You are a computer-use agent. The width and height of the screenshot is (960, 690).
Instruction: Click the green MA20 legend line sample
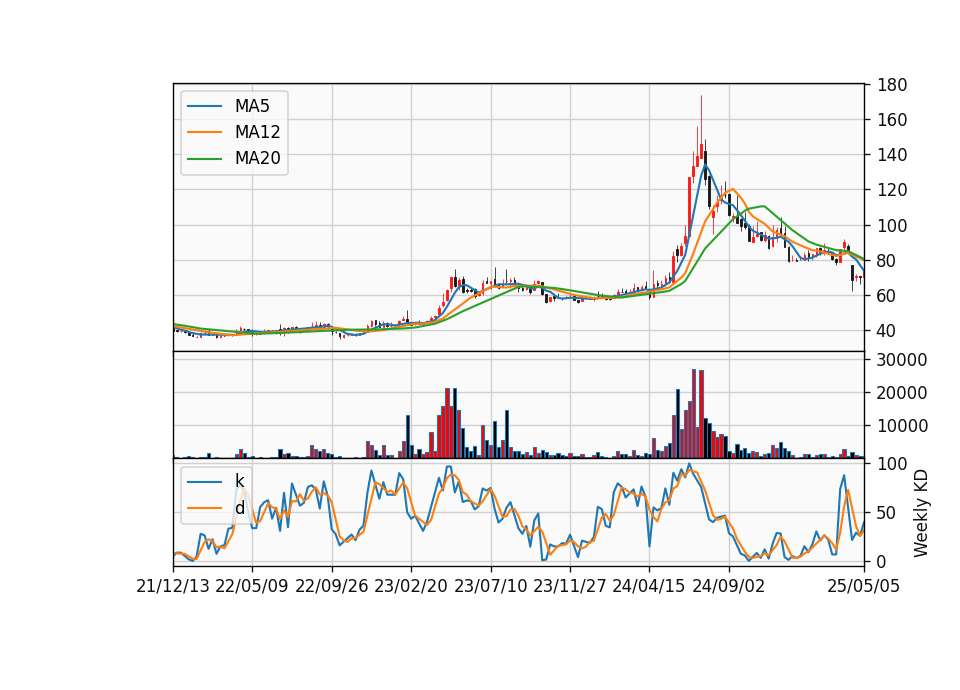point(204,158)
